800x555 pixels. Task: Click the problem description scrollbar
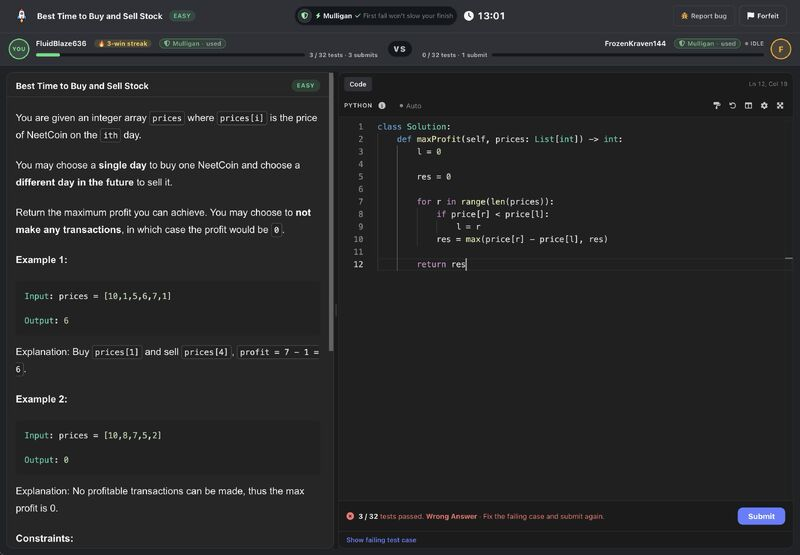tap(331, 212)
